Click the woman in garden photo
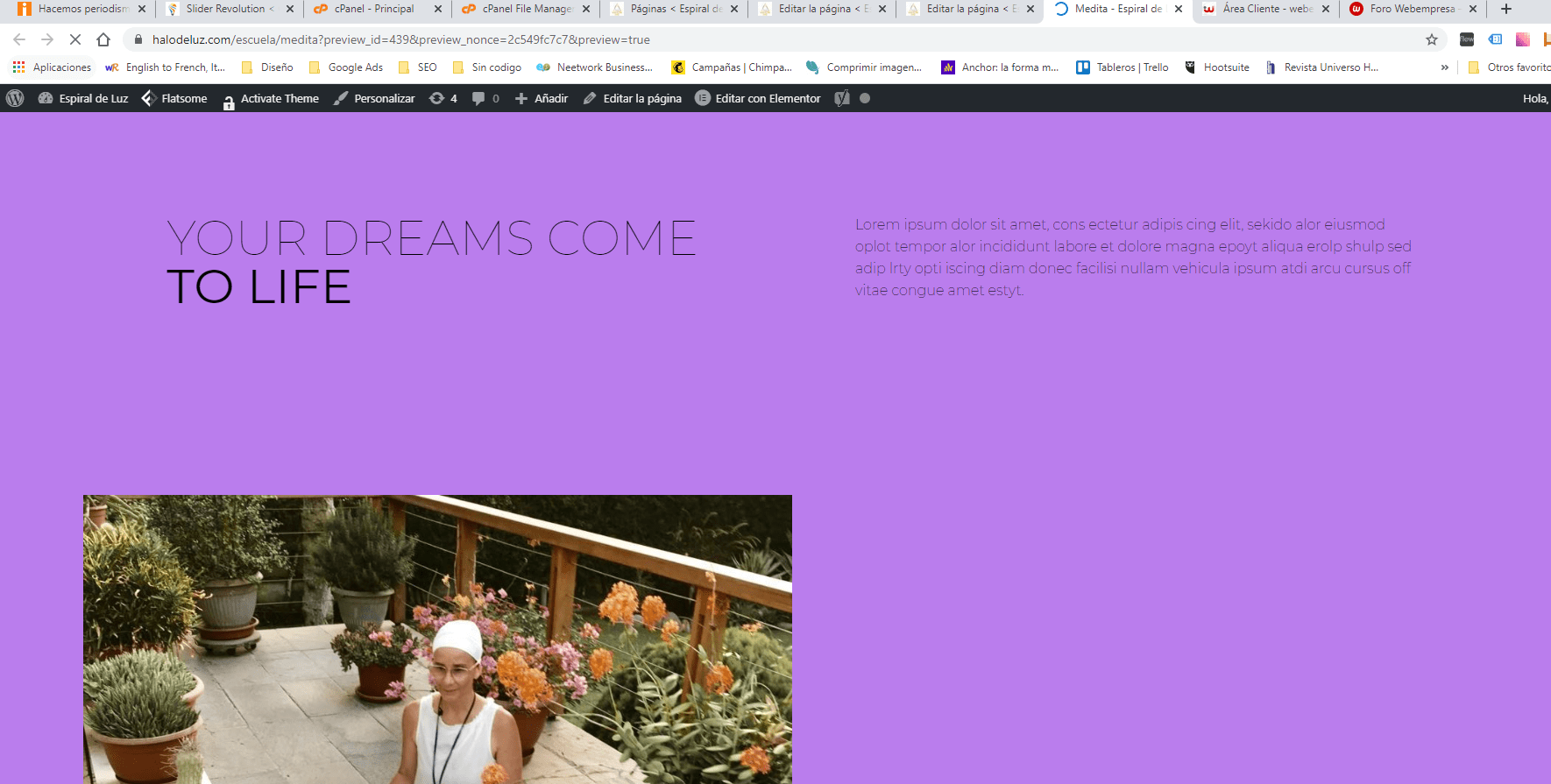Viewport: 1551px width, 784px height. (x=437, y=639)
